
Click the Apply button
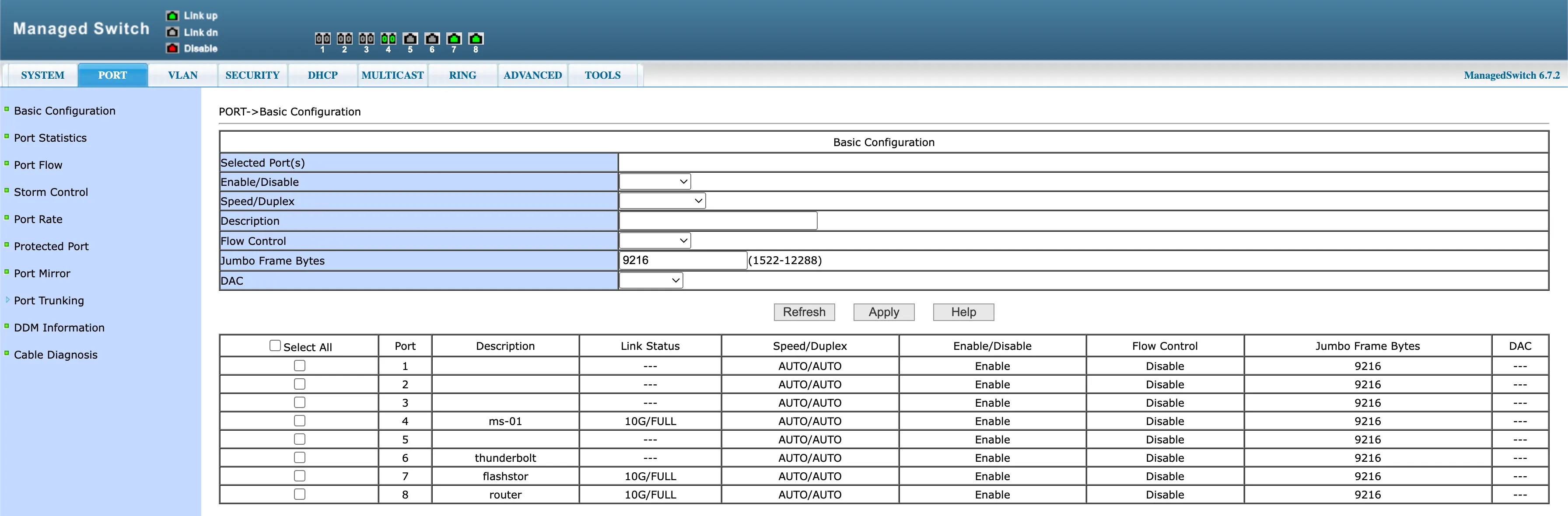[x=884, y=312]
